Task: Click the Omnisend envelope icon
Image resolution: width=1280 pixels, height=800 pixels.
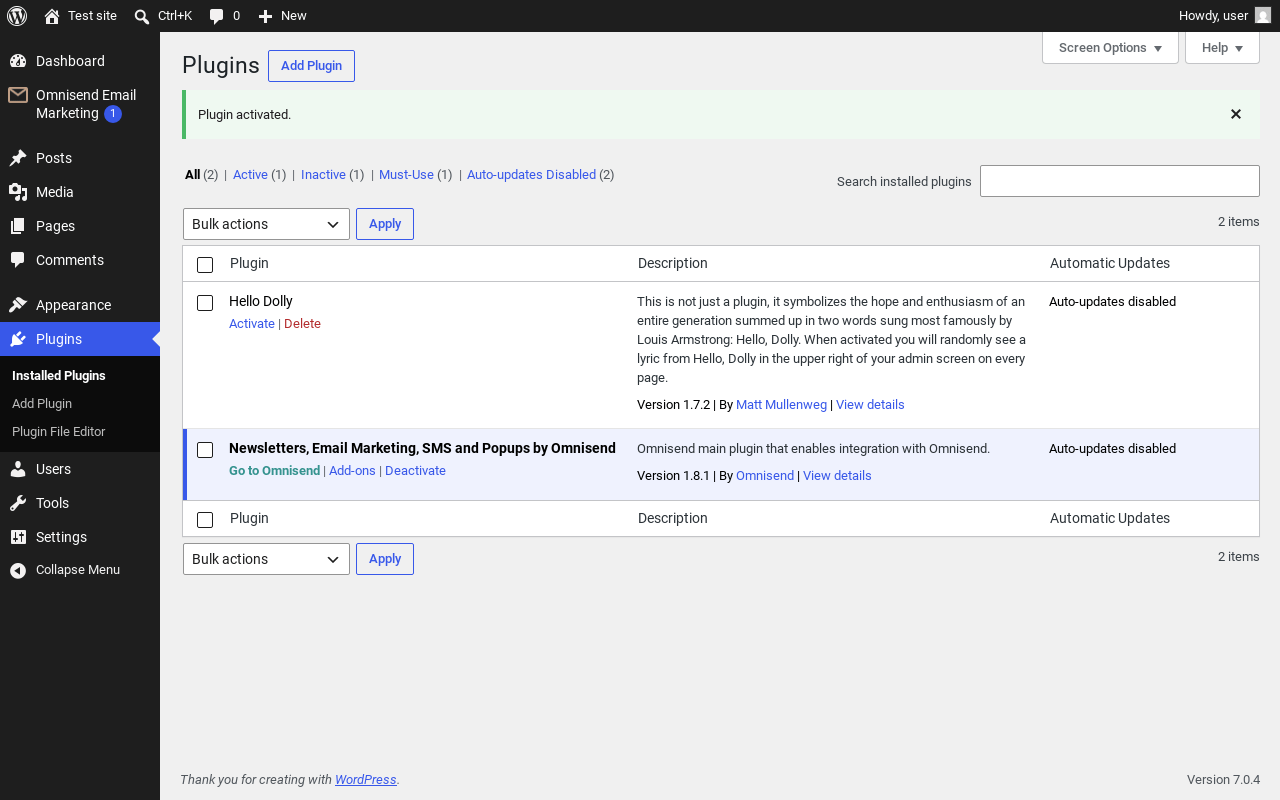Action: tap(18, 95)
